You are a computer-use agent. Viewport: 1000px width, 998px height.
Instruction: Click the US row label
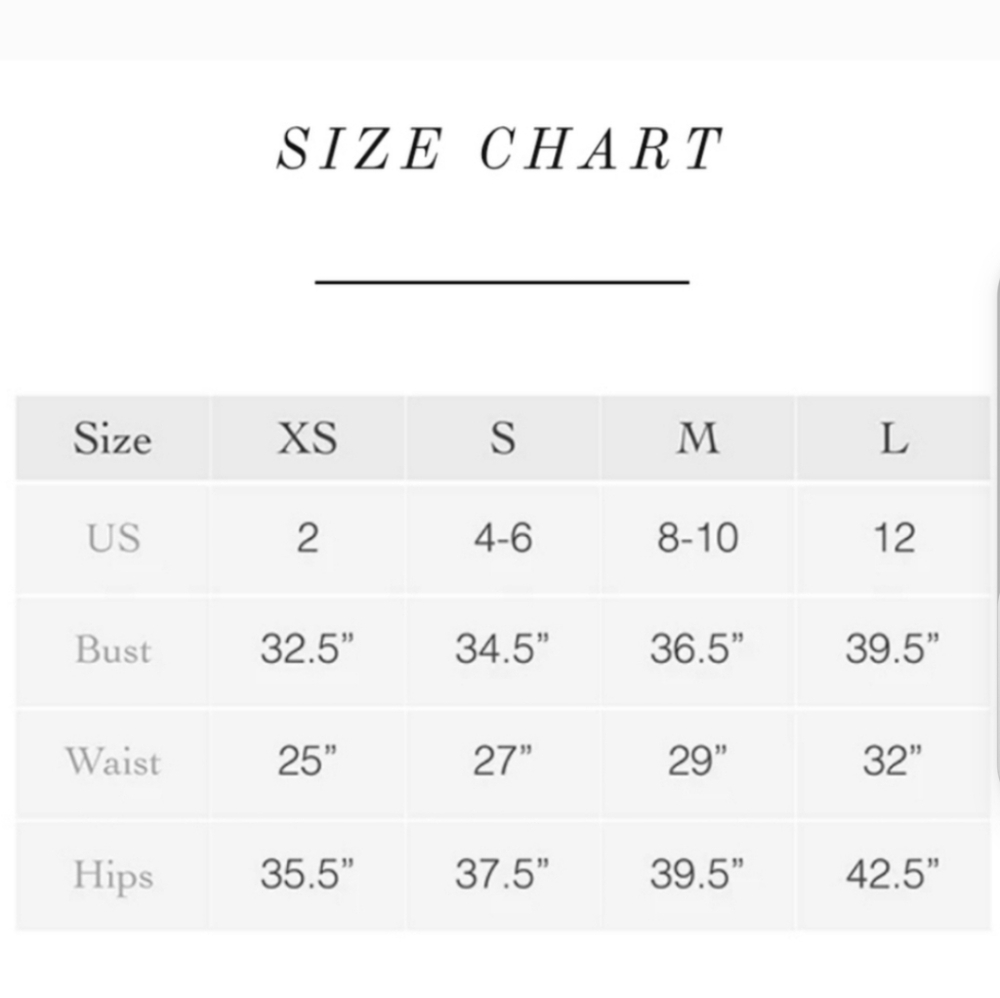point(112,538)
